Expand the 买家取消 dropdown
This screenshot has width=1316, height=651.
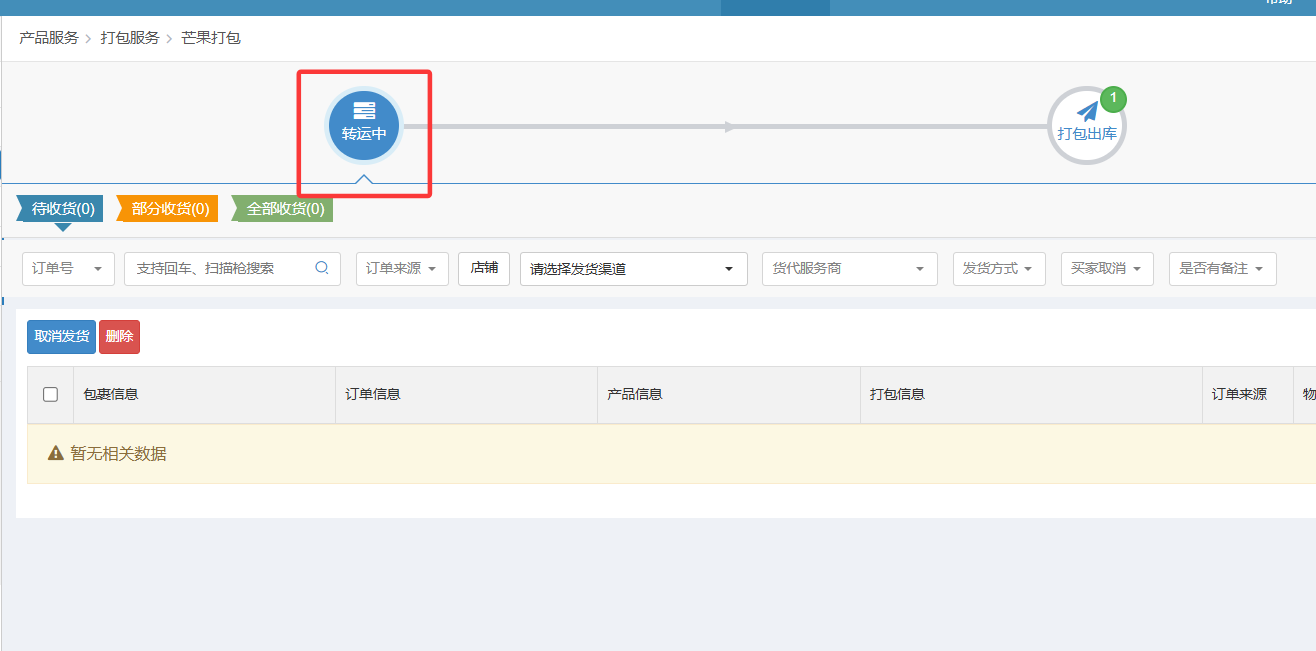[x=1106, y=269]
